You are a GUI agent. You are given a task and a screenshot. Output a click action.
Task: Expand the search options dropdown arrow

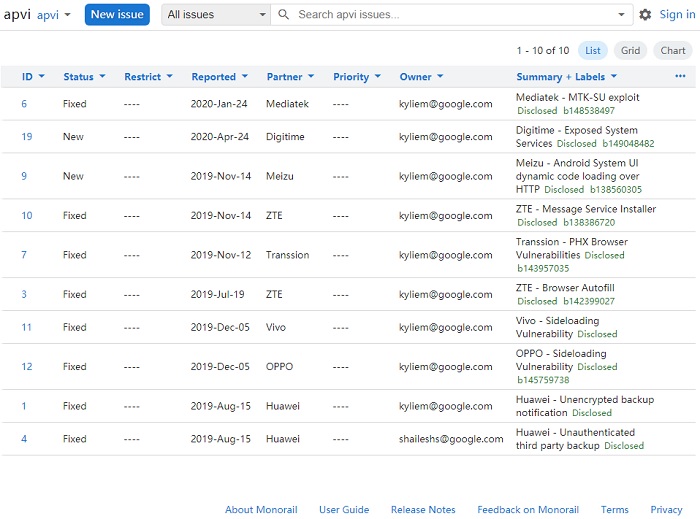point(623,15)
